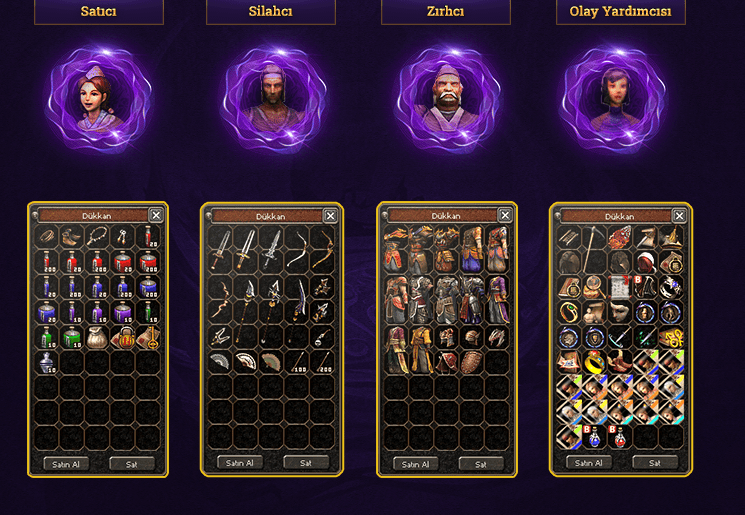
Task: Switch to the Zırhcı tab header
Action: coord(446,11)
